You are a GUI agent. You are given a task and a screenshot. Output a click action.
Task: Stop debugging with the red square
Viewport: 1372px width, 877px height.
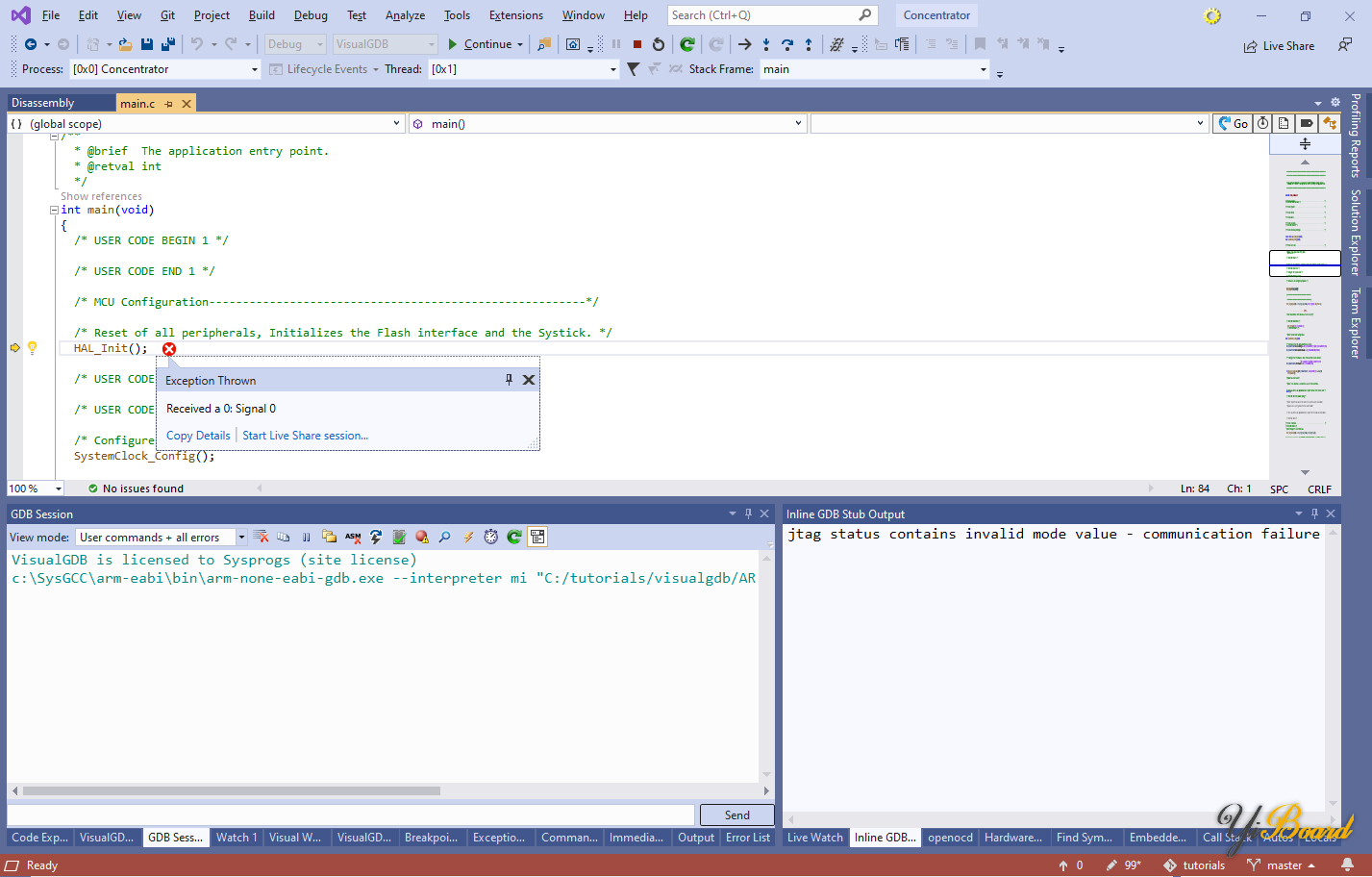(636, 44)
